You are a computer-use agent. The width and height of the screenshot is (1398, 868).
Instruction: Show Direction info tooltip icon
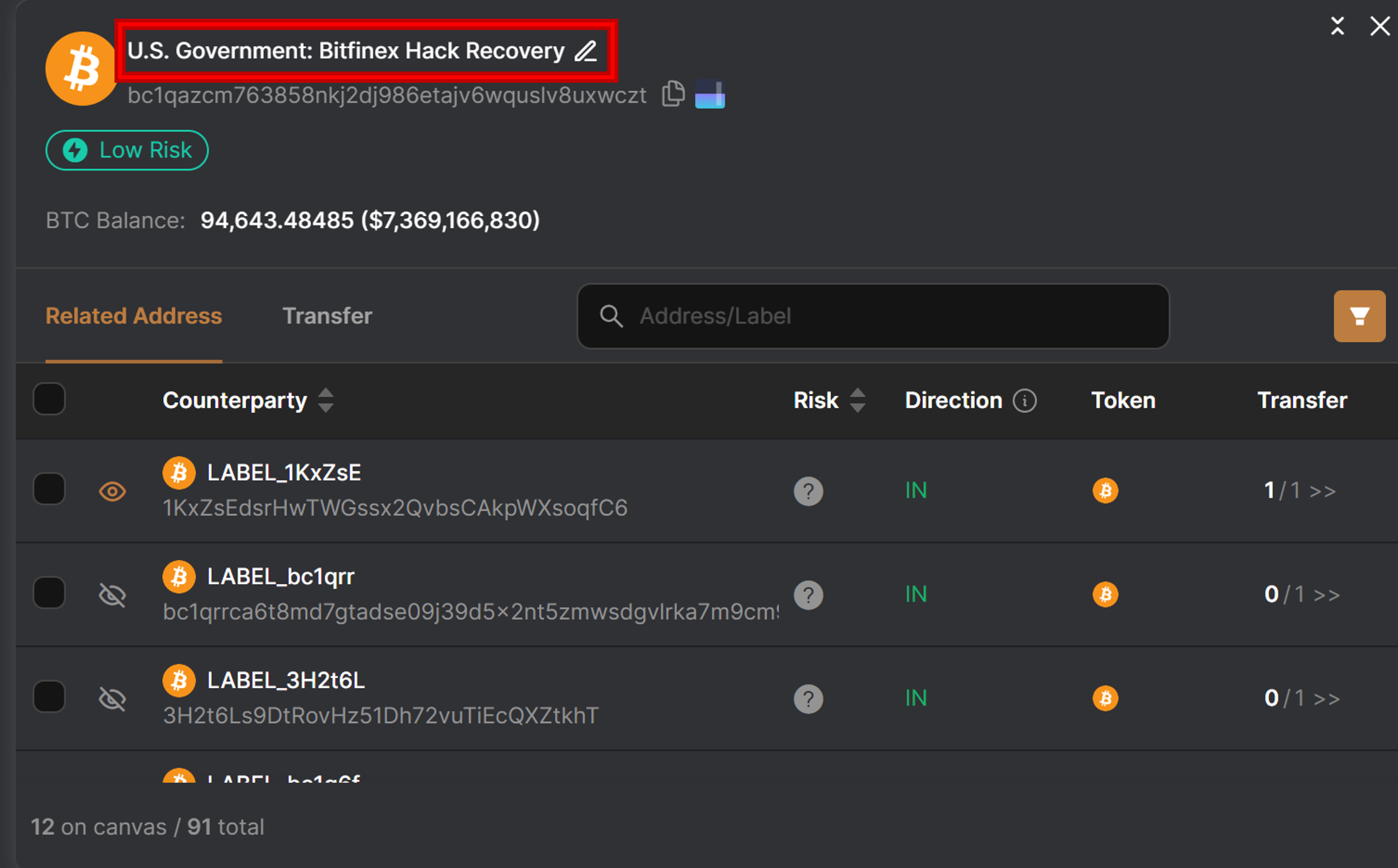coord(1025,401)
